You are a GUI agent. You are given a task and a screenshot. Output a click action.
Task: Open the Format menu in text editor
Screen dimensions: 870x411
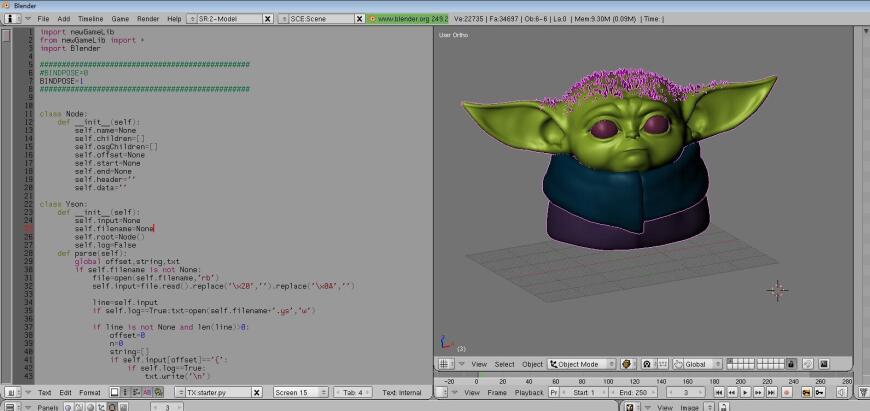tap(90, 393)
